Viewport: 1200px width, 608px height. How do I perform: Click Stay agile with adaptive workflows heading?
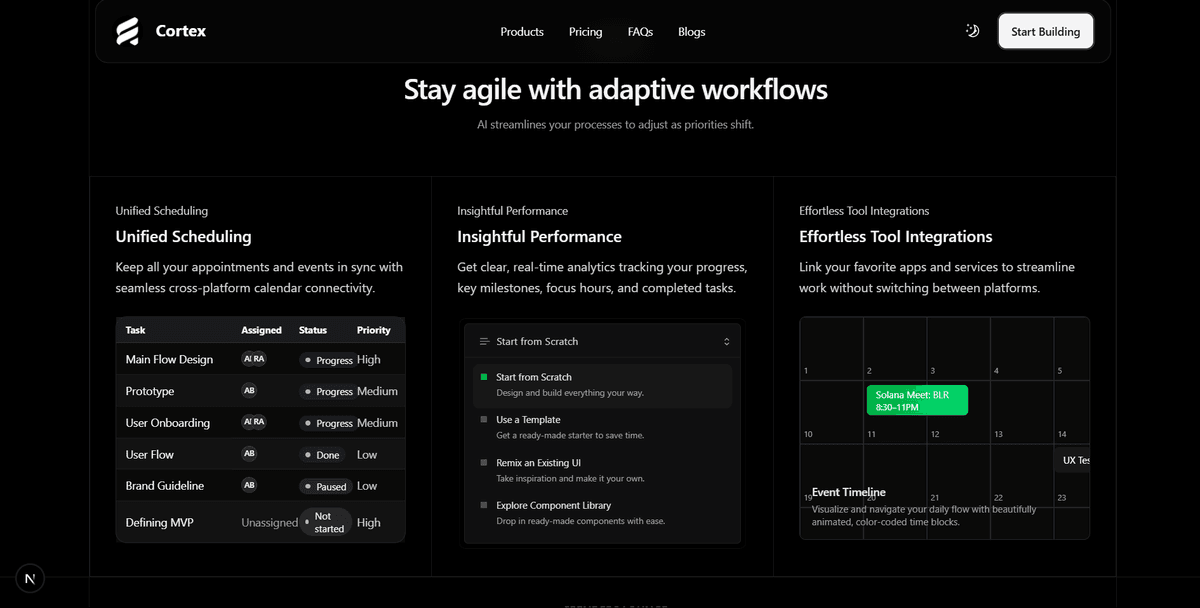615,90
